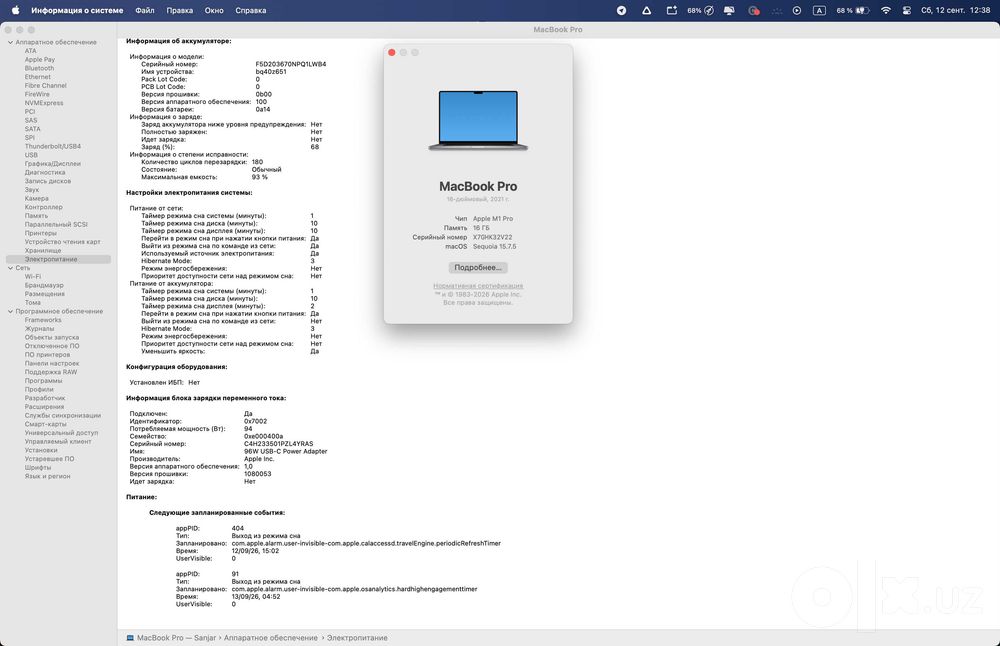The image size is (1000, 646).
Task: Open the Нормативная сертификация link
Action: [478, 286]
